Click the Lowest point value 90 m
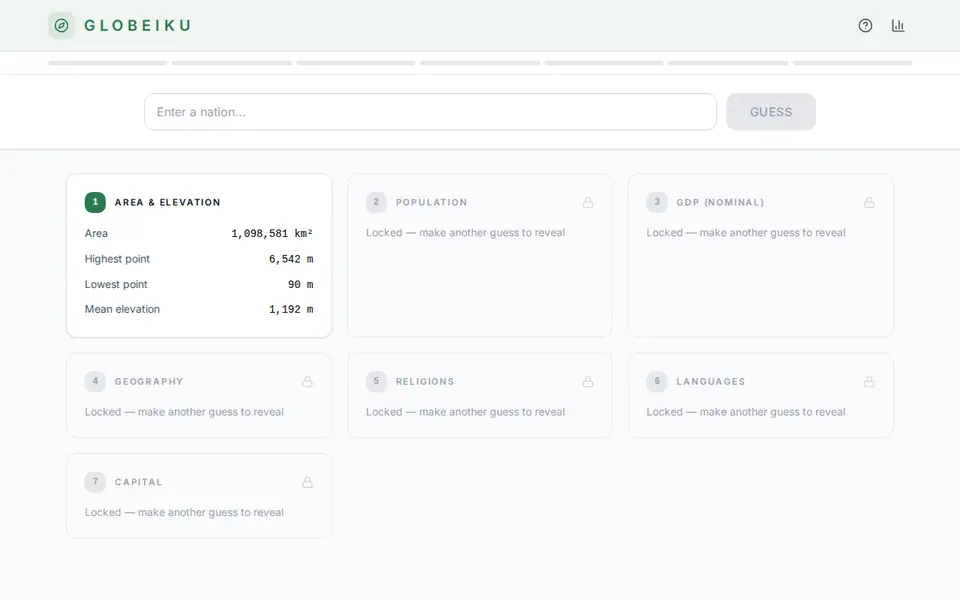 coord(301,285)
